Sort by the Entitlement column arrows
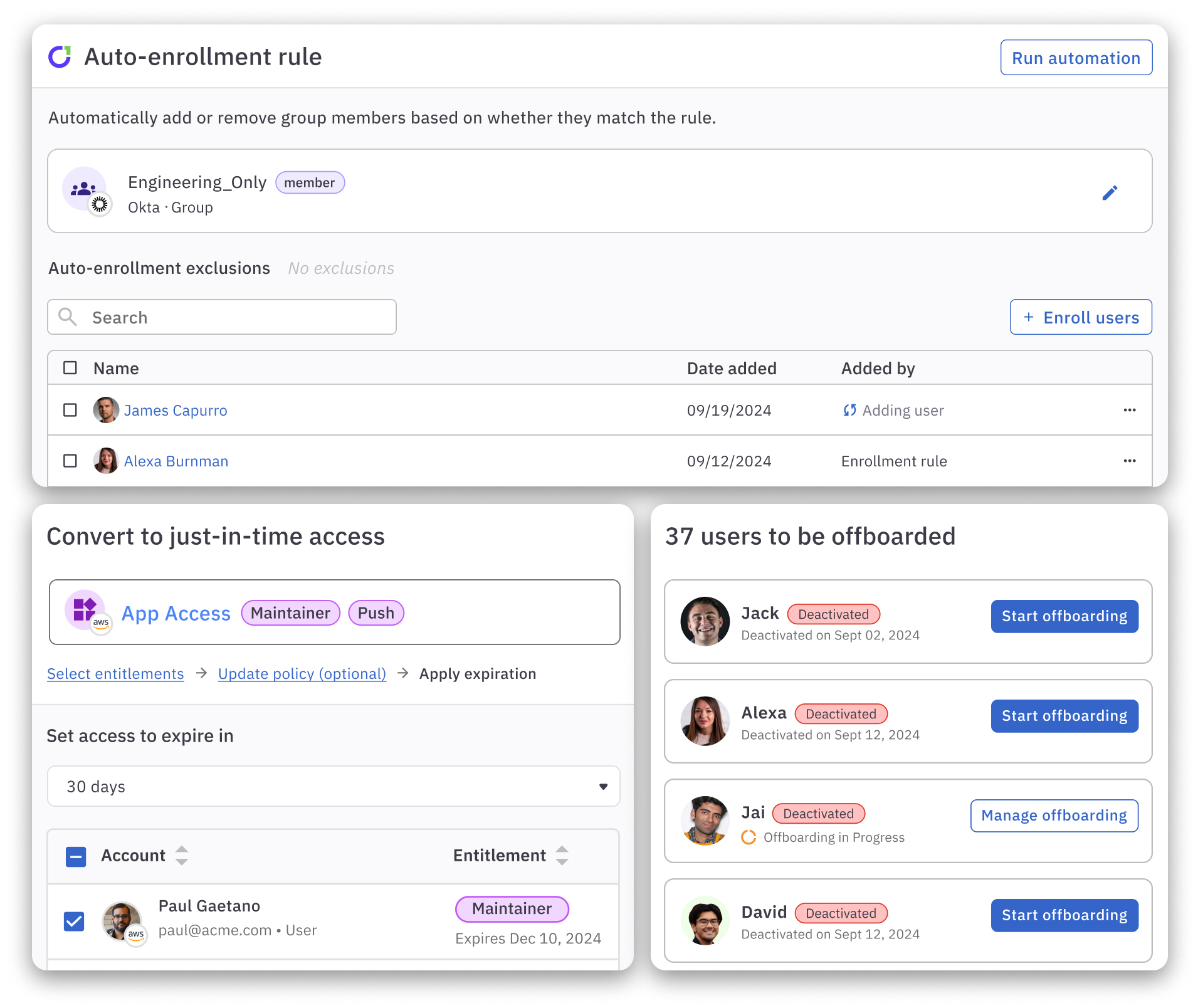Screen dimensions: 1198x1008 (x=562, y=856)
